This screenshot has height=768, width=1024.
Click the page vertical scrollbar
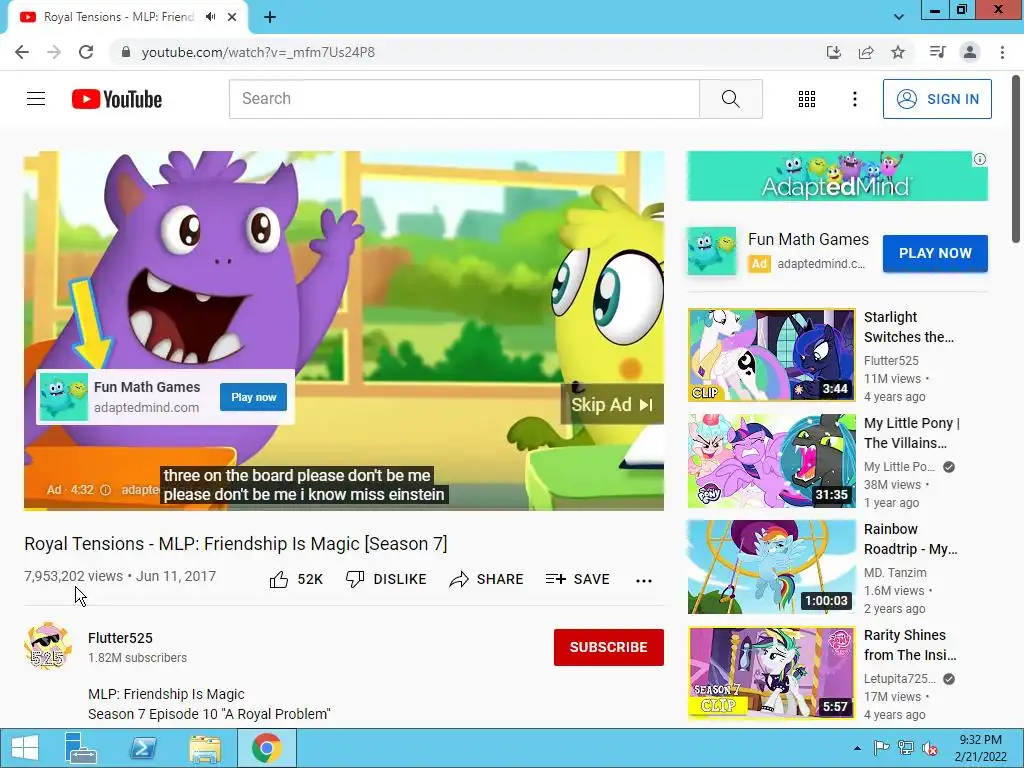[x=1017, y=159]
